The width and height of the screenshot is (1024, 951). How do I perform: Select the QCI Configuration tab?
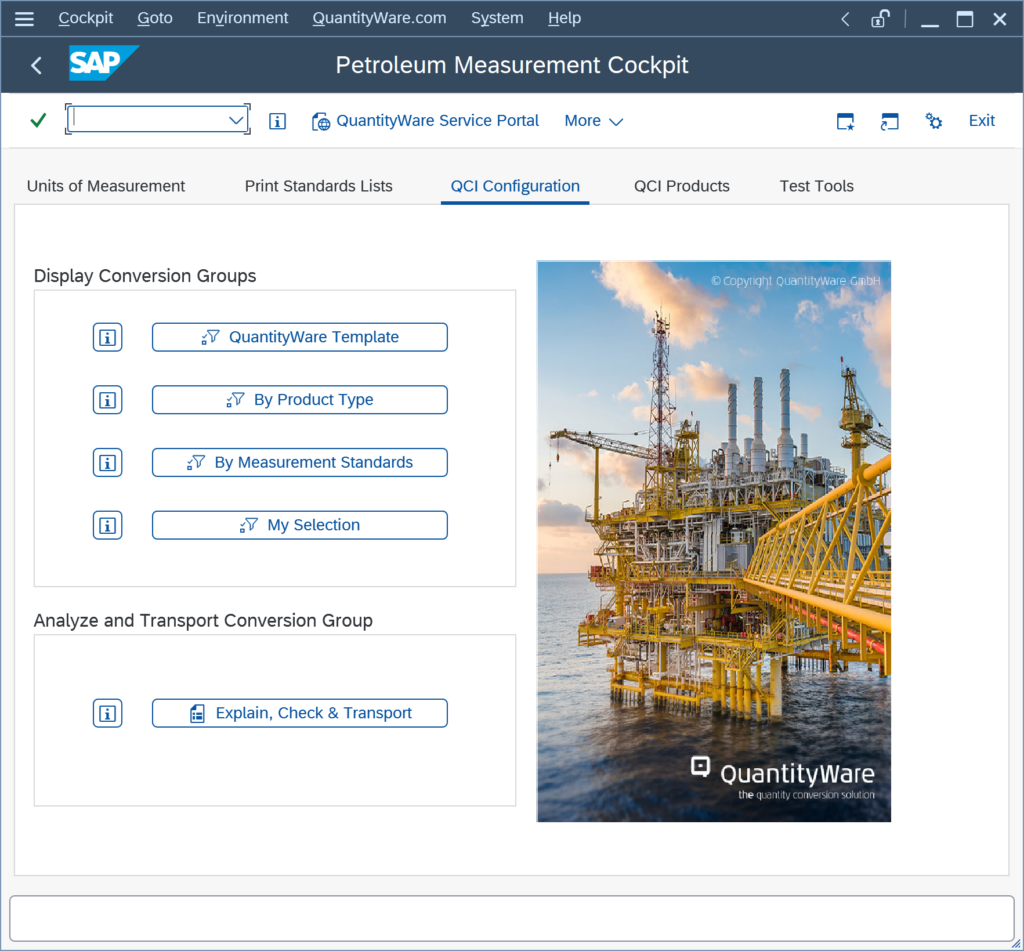pyautogui.click(x=515, y=186)
